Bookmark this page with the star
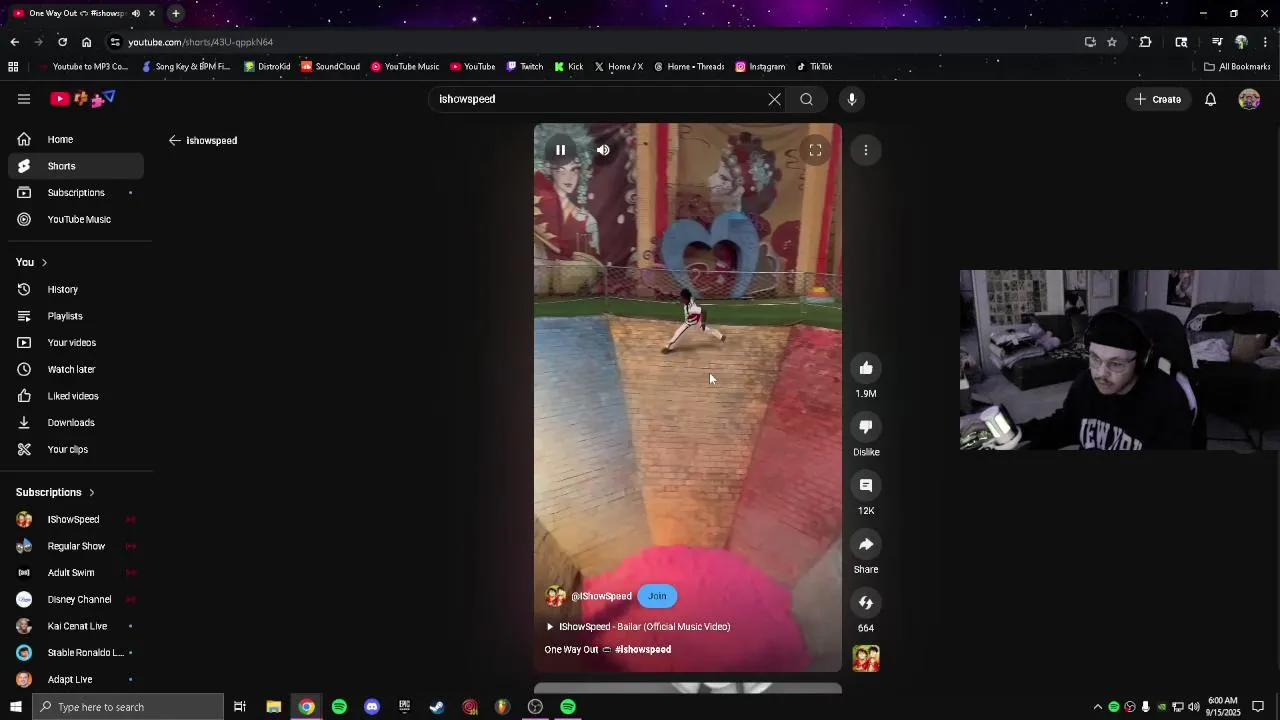 (x=1112, y=42)
